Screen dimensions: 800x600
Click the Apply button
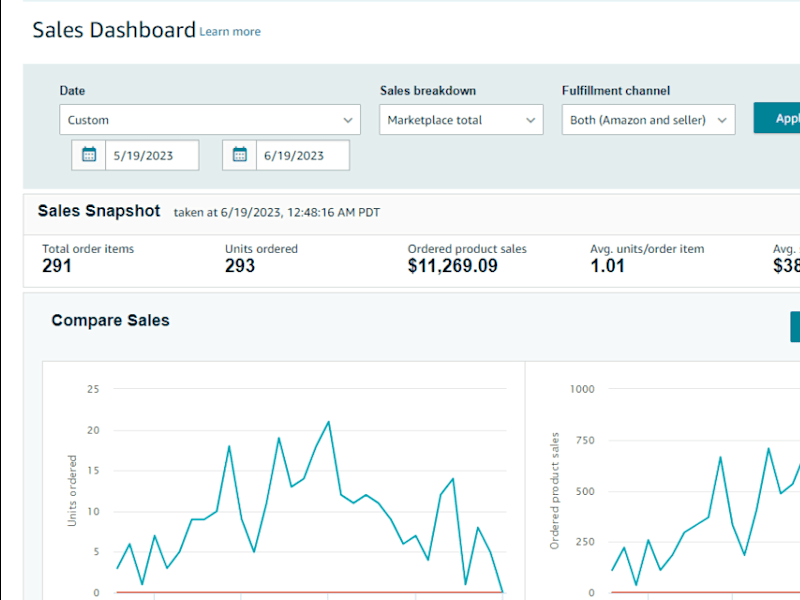(777, 118)
